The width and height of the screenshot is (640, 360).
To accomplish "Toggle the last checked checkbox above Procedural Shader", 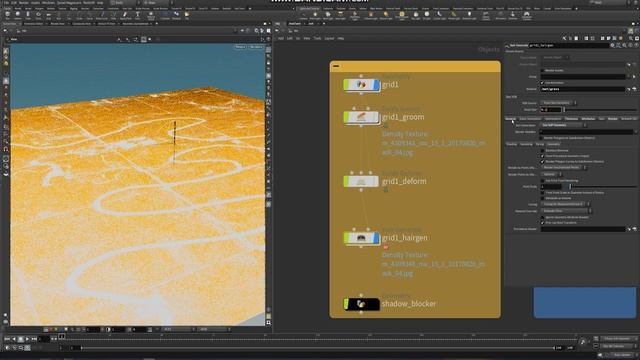I will point(542,223).
